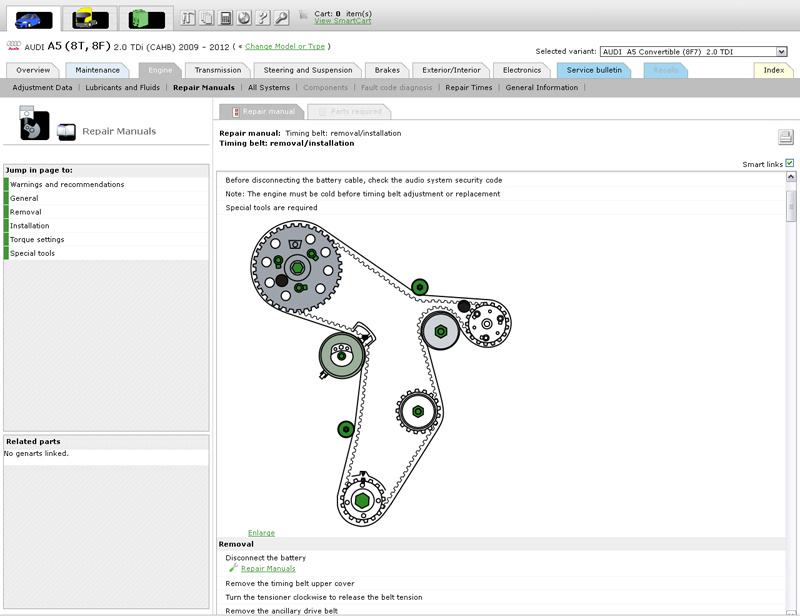
Task: Toggle the Smart links checkbox
Action: point(789,163)
